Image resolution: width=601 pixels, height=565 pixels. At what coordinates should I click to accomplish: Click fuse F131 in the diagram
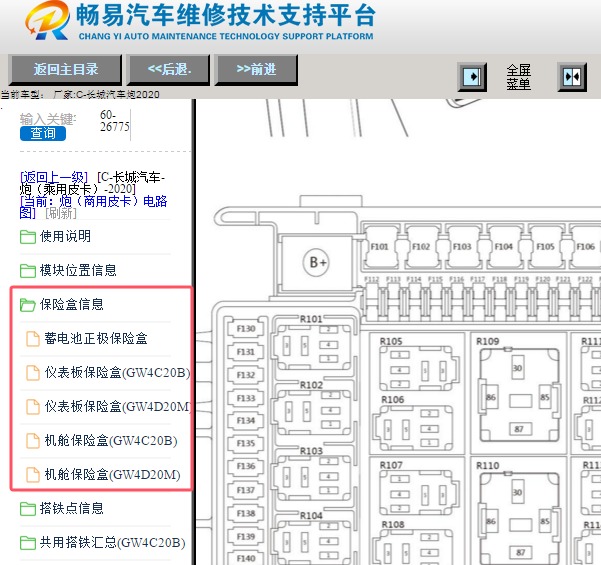click(x=246, y=352)
